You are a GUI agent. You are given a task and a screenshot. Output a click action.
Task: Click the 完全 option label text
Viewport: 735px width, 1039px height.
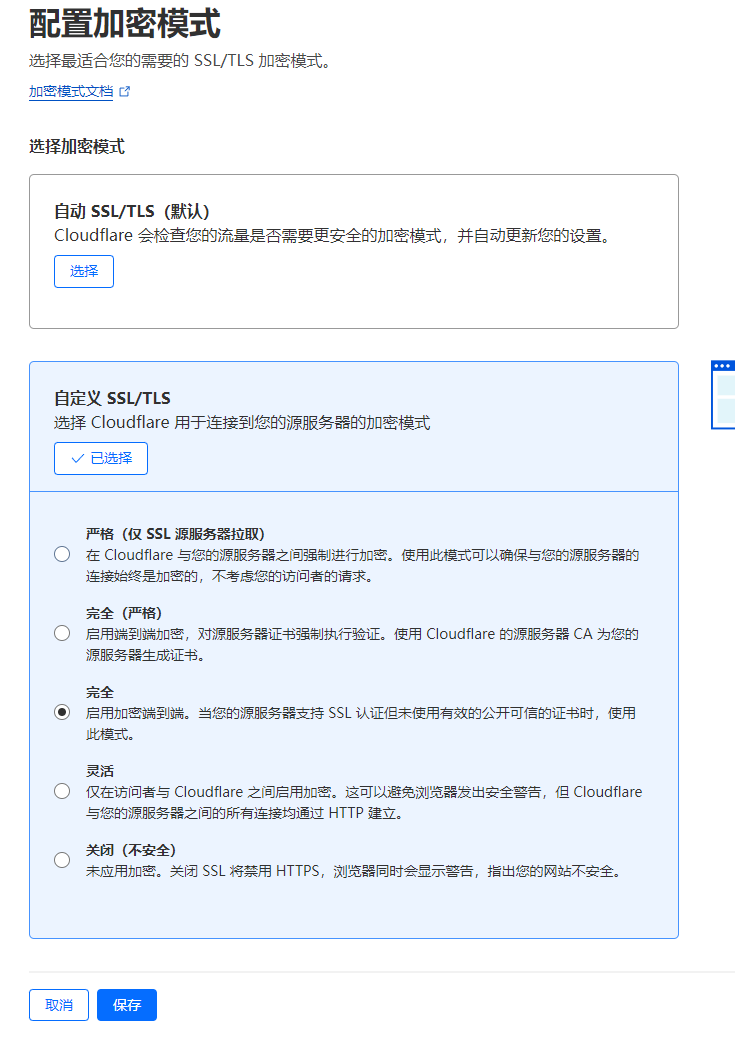100,692
